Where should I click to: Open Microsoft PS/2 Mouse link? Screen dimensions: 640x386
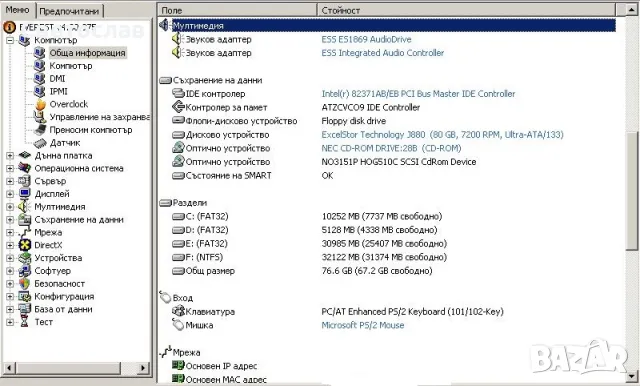tap(362, 325)
